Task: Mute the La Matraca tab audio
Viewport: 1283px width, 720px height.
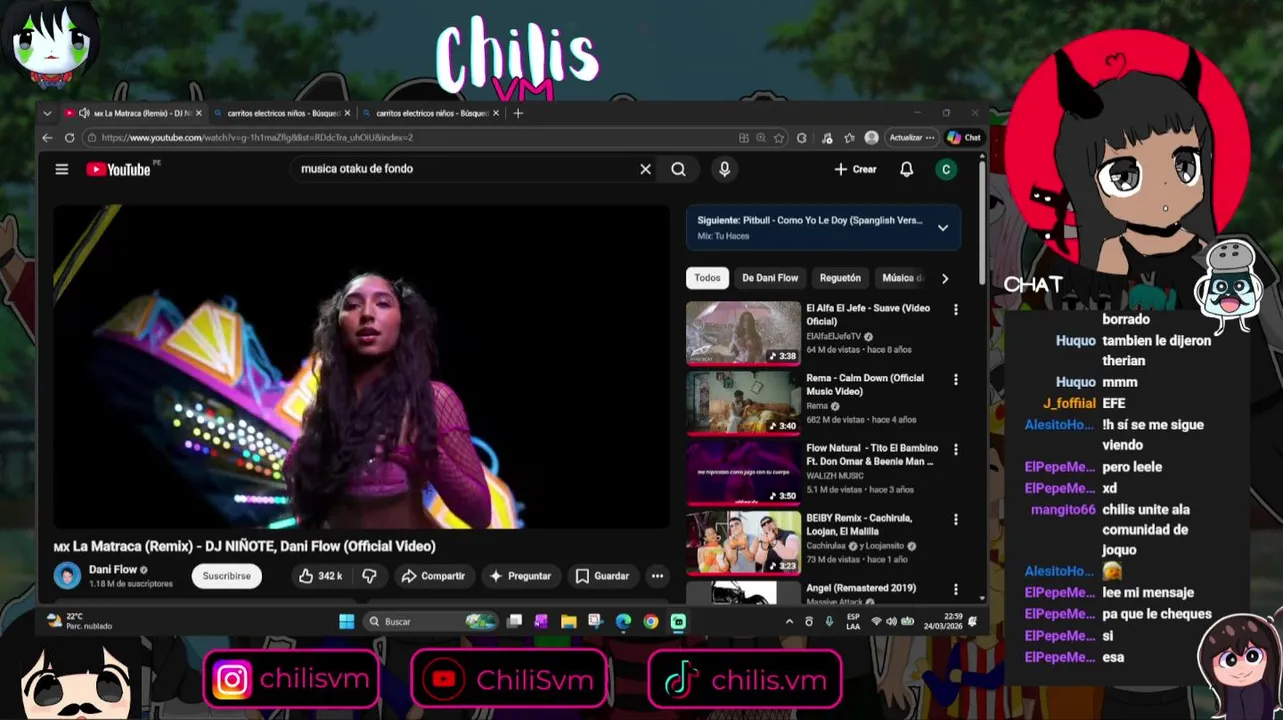Action: [84, 113]
